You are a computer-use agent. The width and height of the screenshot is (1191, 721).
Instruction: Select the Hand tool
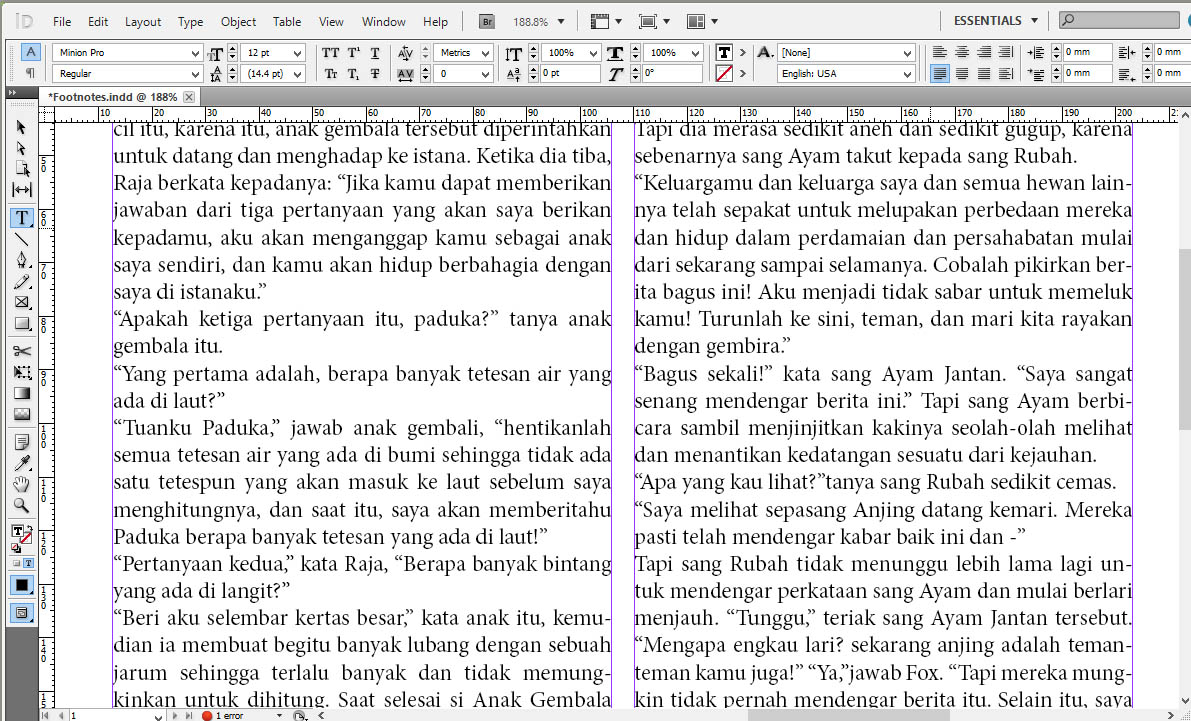coord(21,485)
